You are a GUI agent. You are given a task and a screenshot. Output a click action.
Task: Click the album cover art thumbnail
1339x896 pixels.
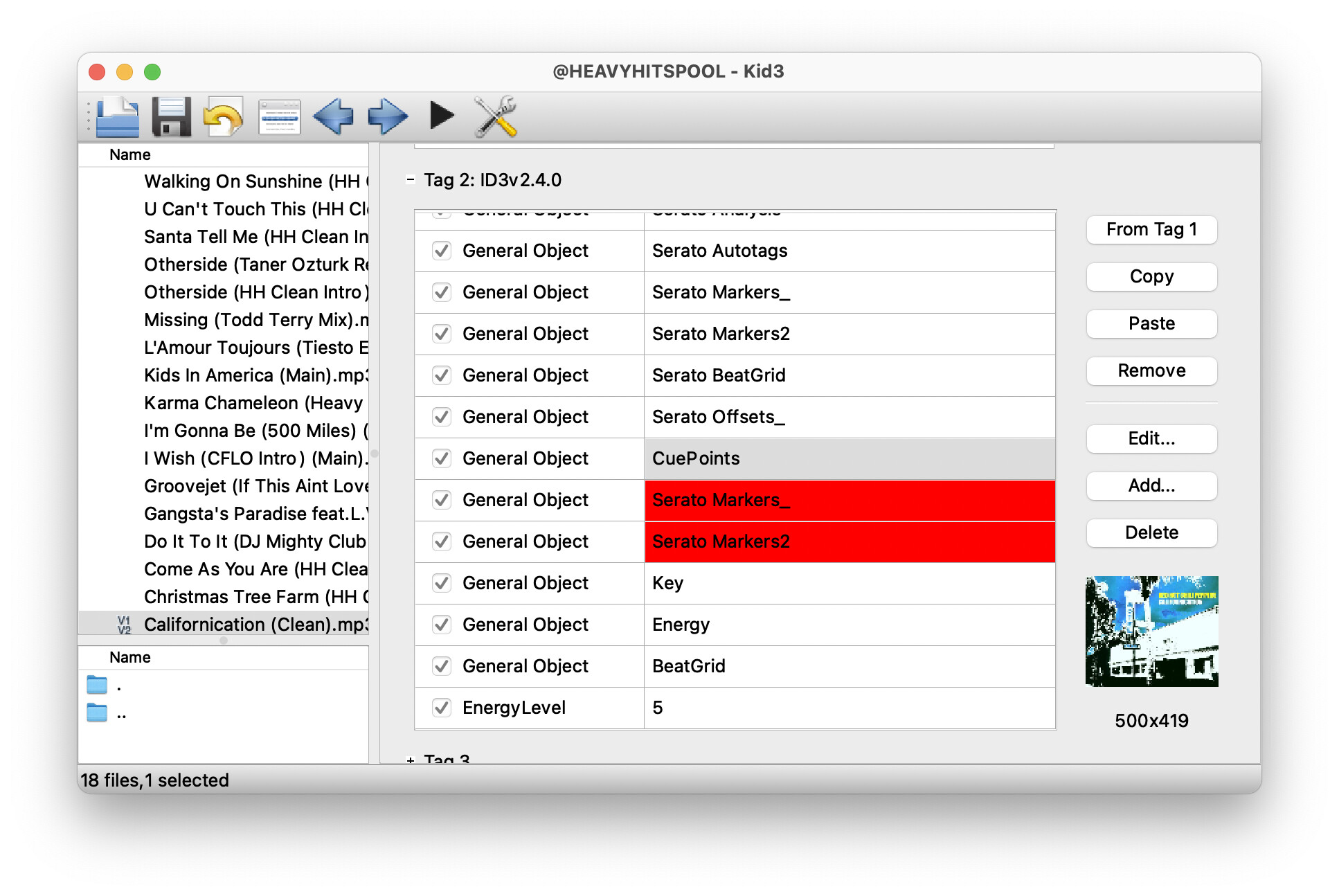1151,631
